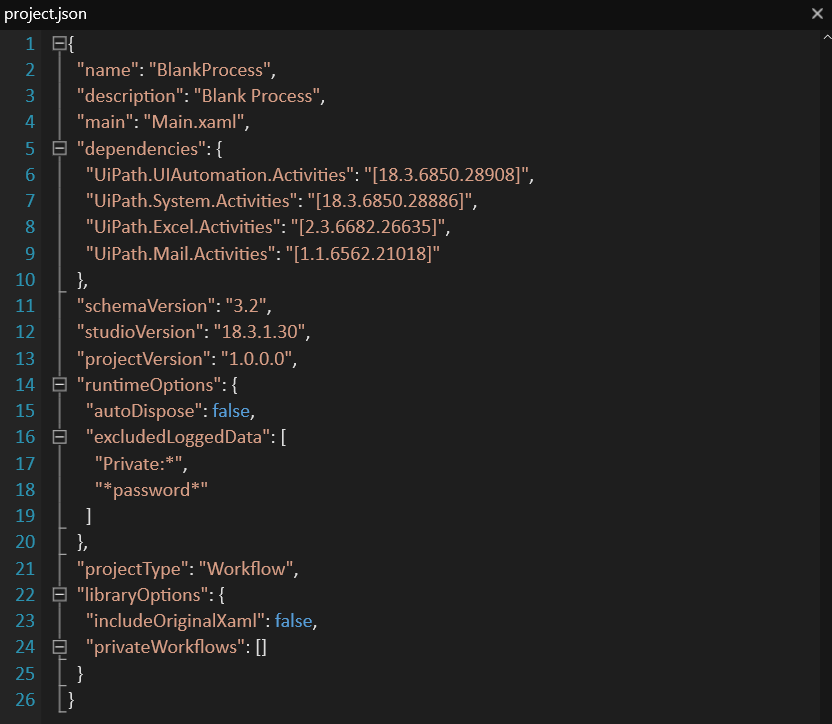Click the false value of includeOriginalXaml

293,620
